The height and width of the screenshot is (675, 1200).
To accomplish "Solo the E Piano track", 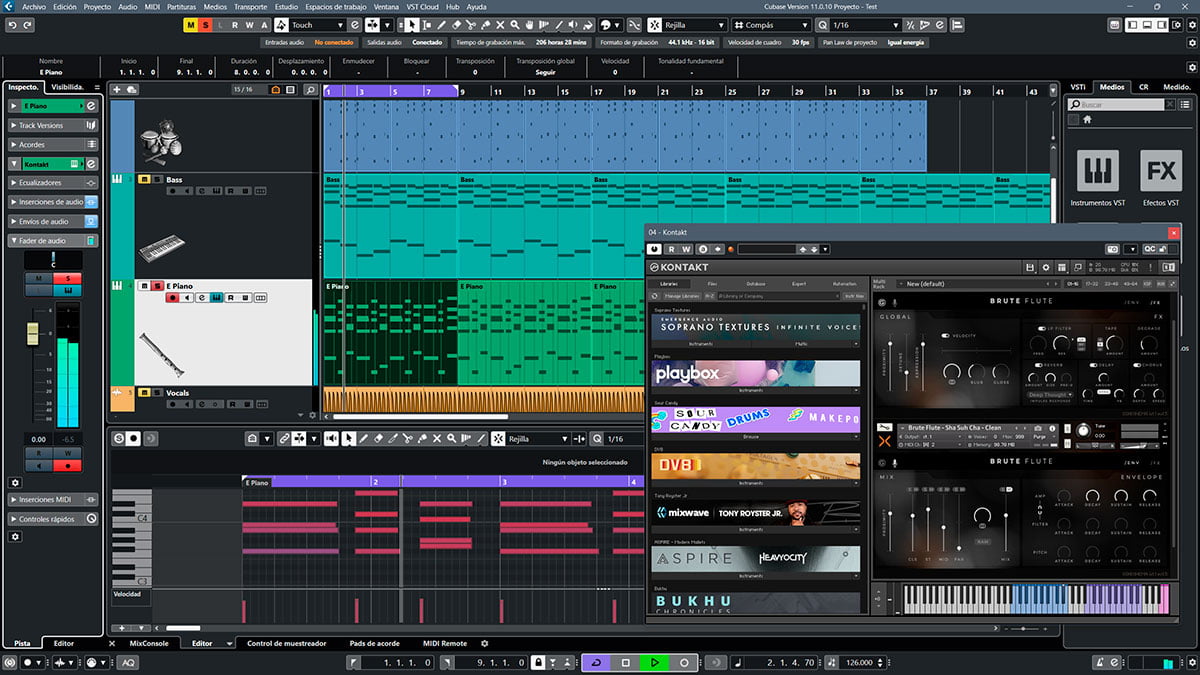I will (157, 286).
